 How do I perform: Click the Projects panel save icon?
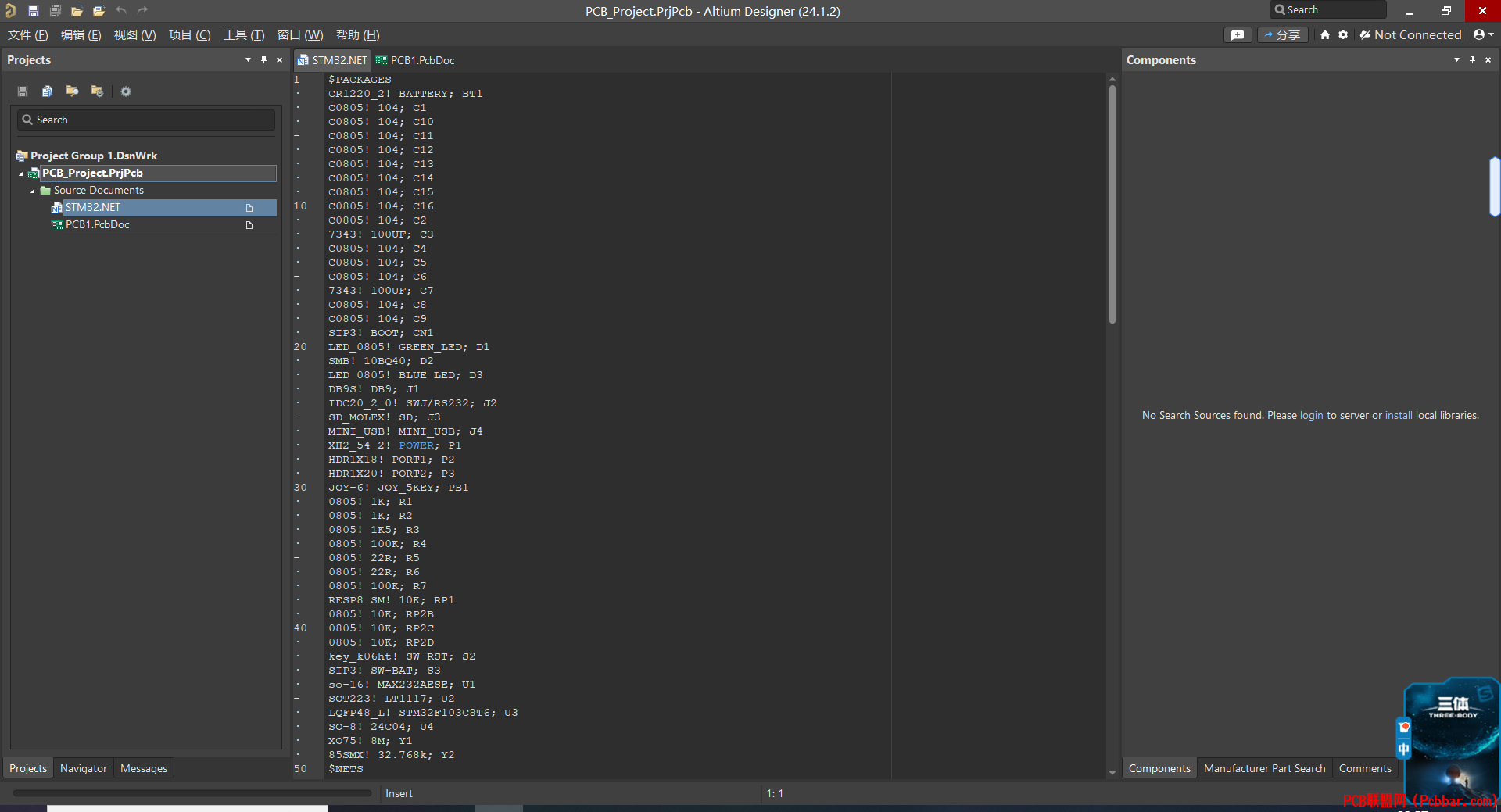click(23, 91)
